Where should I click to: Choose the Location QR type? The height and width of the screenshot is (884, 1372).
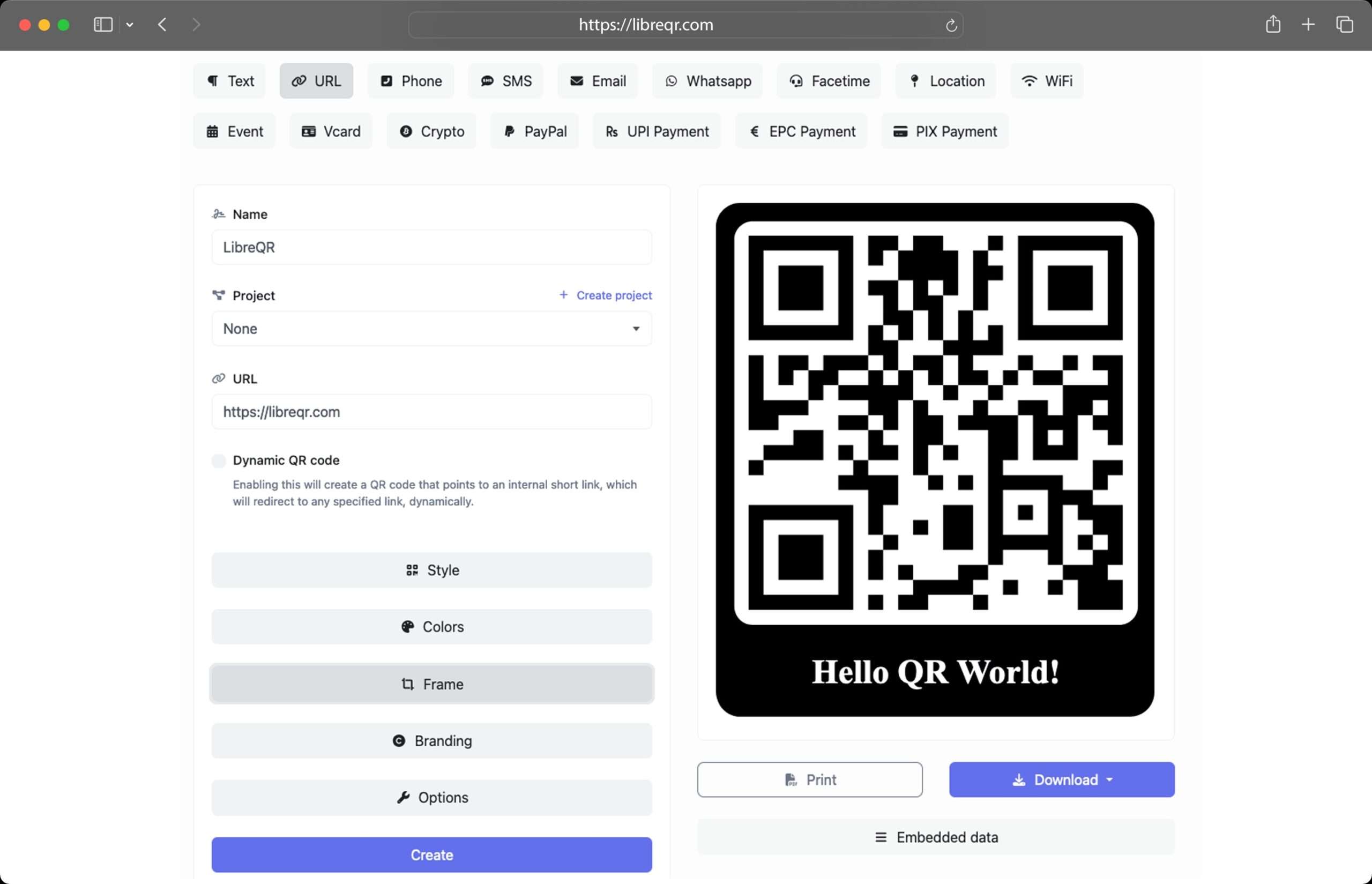[945, 81]
